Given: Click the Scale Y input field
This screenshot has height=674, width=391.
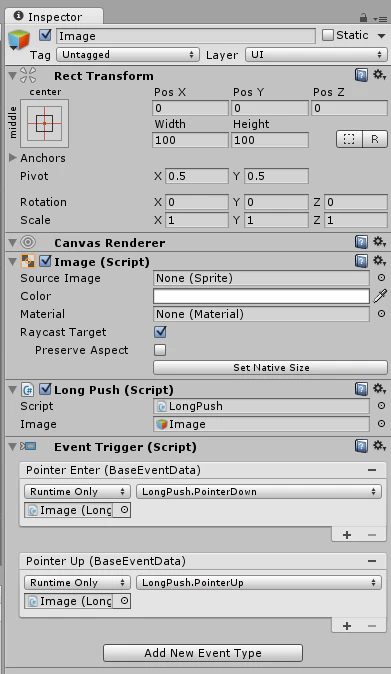Looking at the screenshot, I should tap(276, 220).
